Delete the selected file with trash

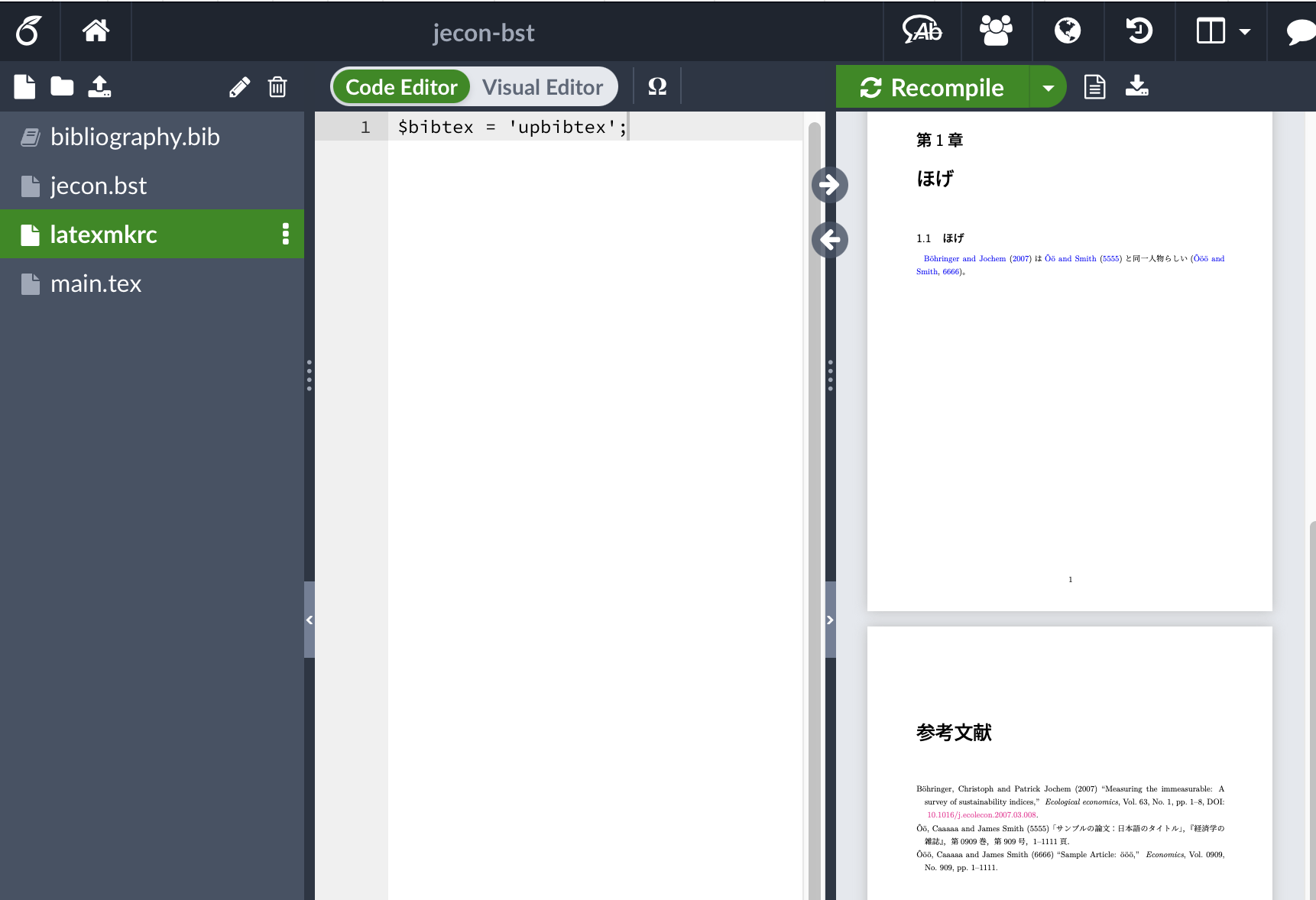277,87
